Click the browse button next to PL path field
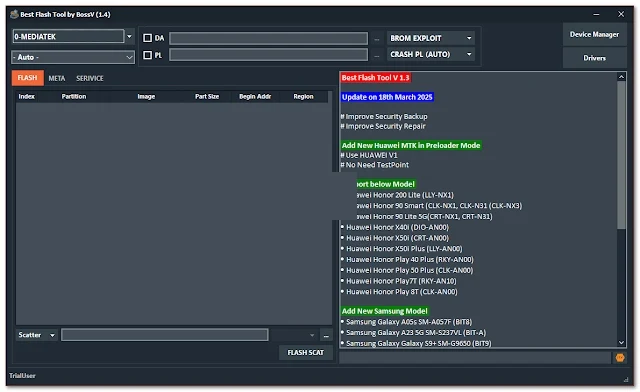The height and width of the screenshot is (392, 640). [x=376, y=55]
